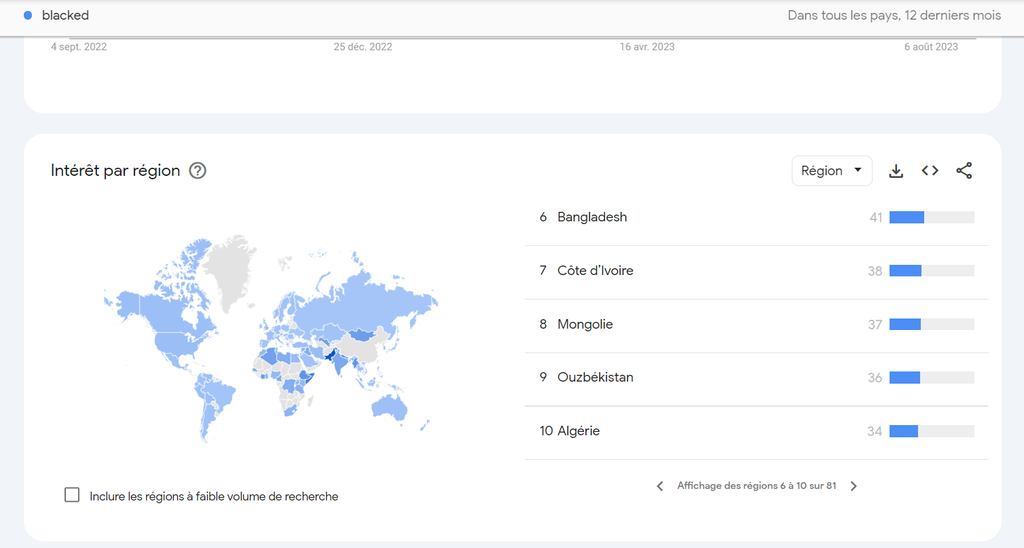Screen dimensions: 1024x548
Task: Click the search term blacked
Action: point(65,16)
